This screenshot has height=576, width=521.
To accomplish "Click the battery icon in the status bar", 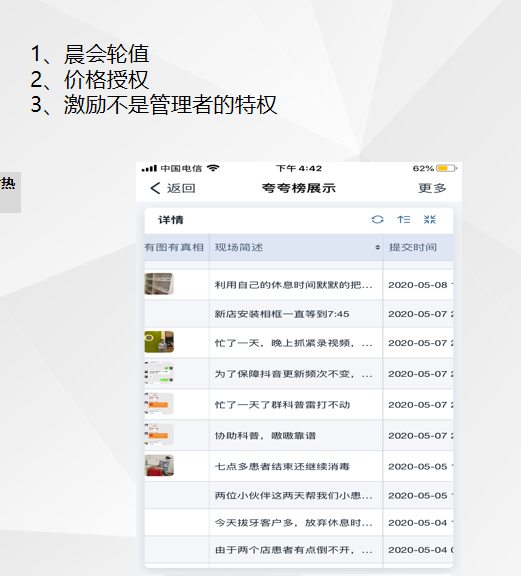I will pyautogui.click(x=446, y=168).
